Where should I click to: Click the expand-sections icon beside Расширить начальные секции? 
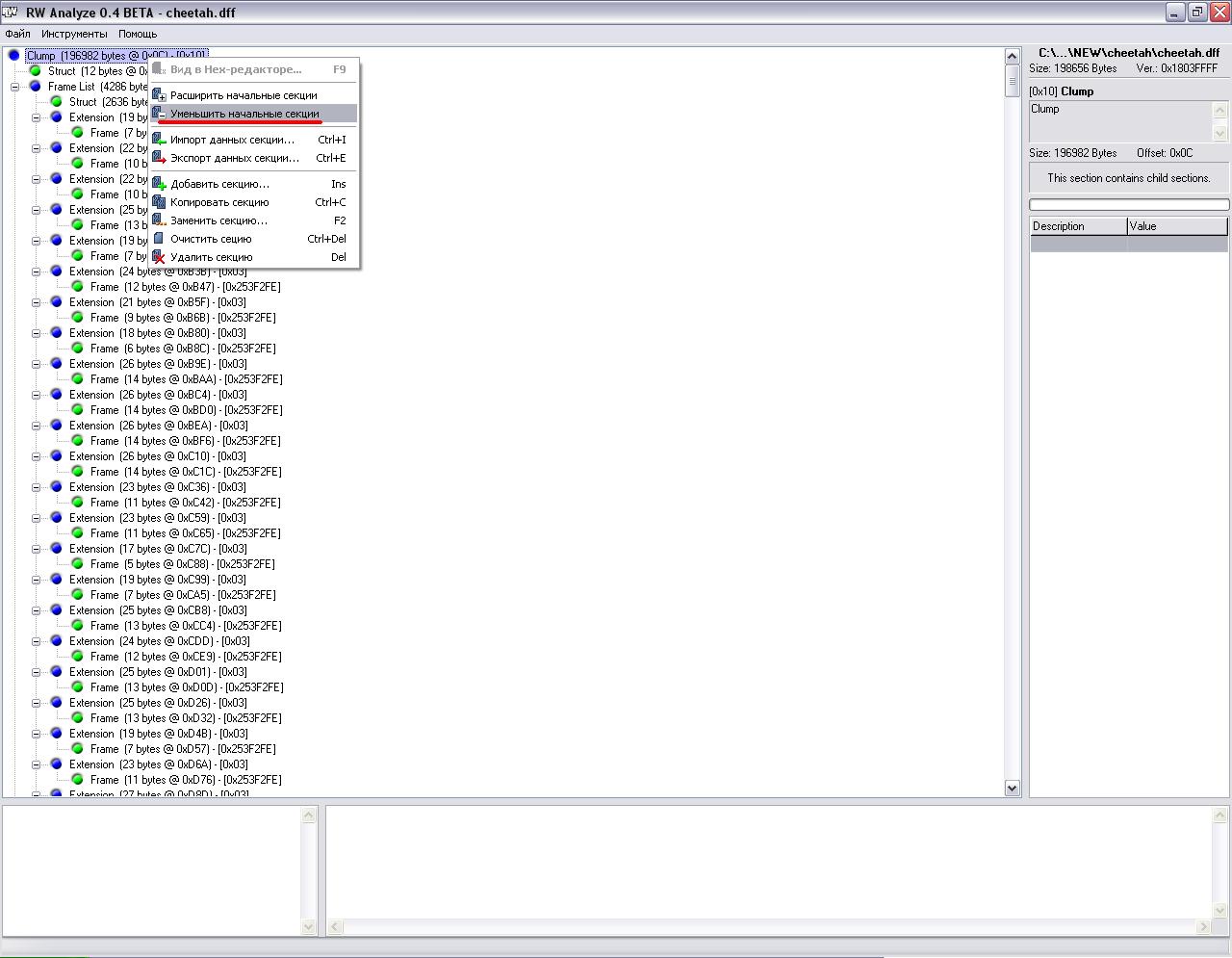160,95
